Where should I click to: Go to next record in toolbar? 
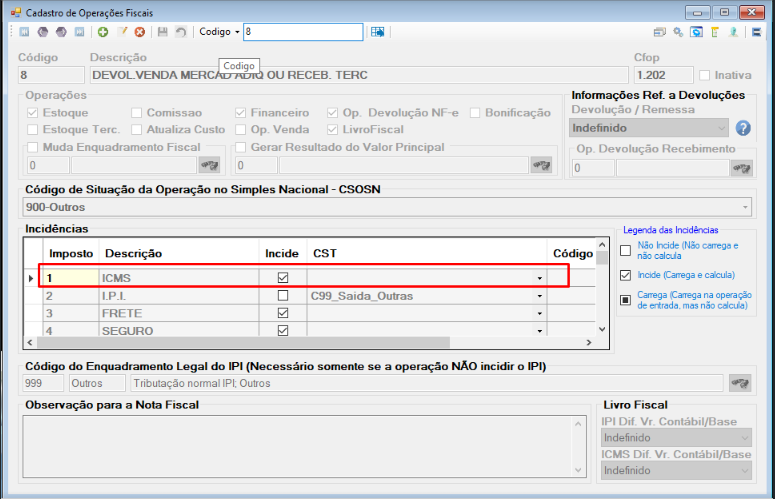pos(61,32)
